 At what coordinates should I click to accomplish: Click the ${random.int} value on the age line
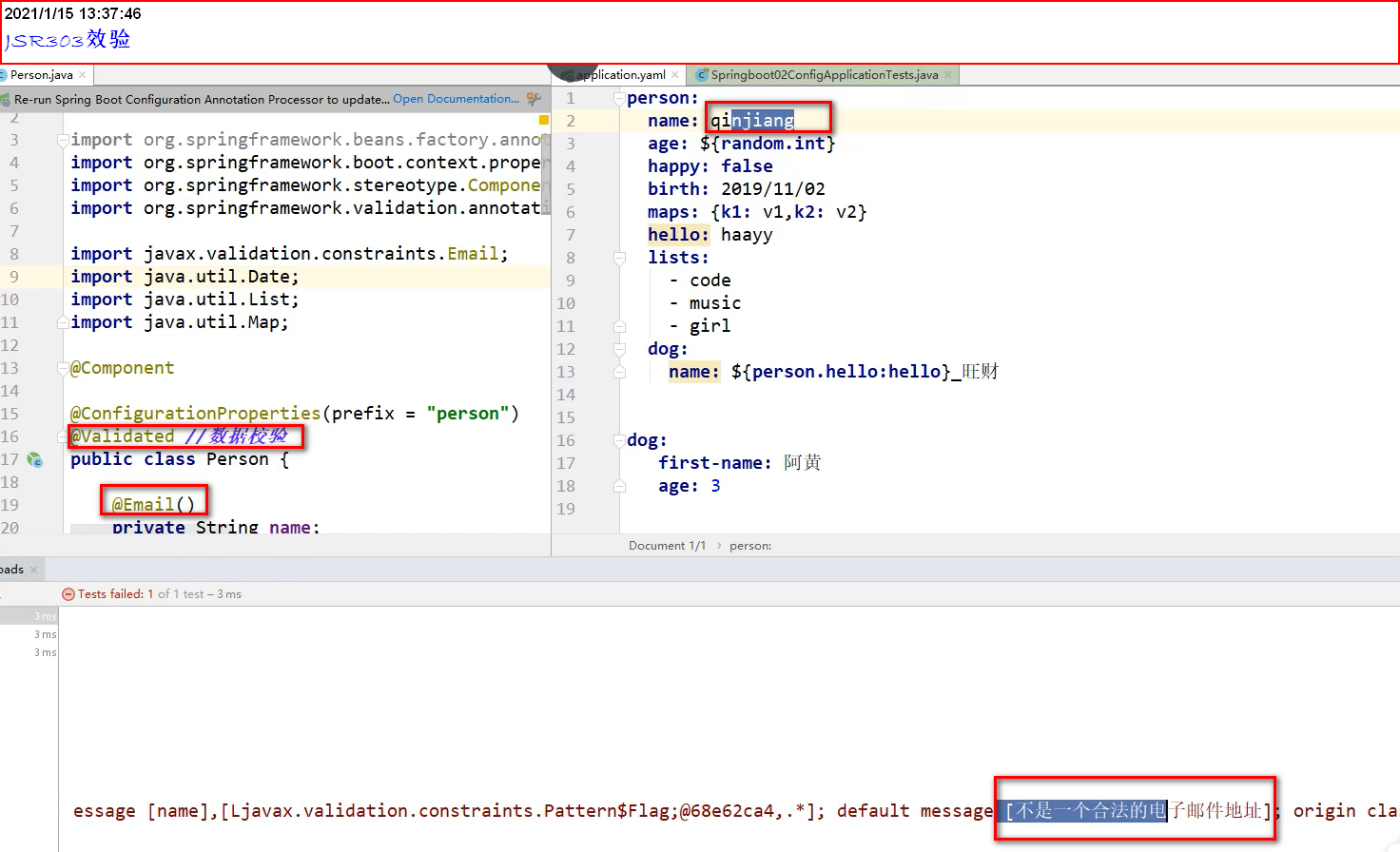click(x=768, y=144)
